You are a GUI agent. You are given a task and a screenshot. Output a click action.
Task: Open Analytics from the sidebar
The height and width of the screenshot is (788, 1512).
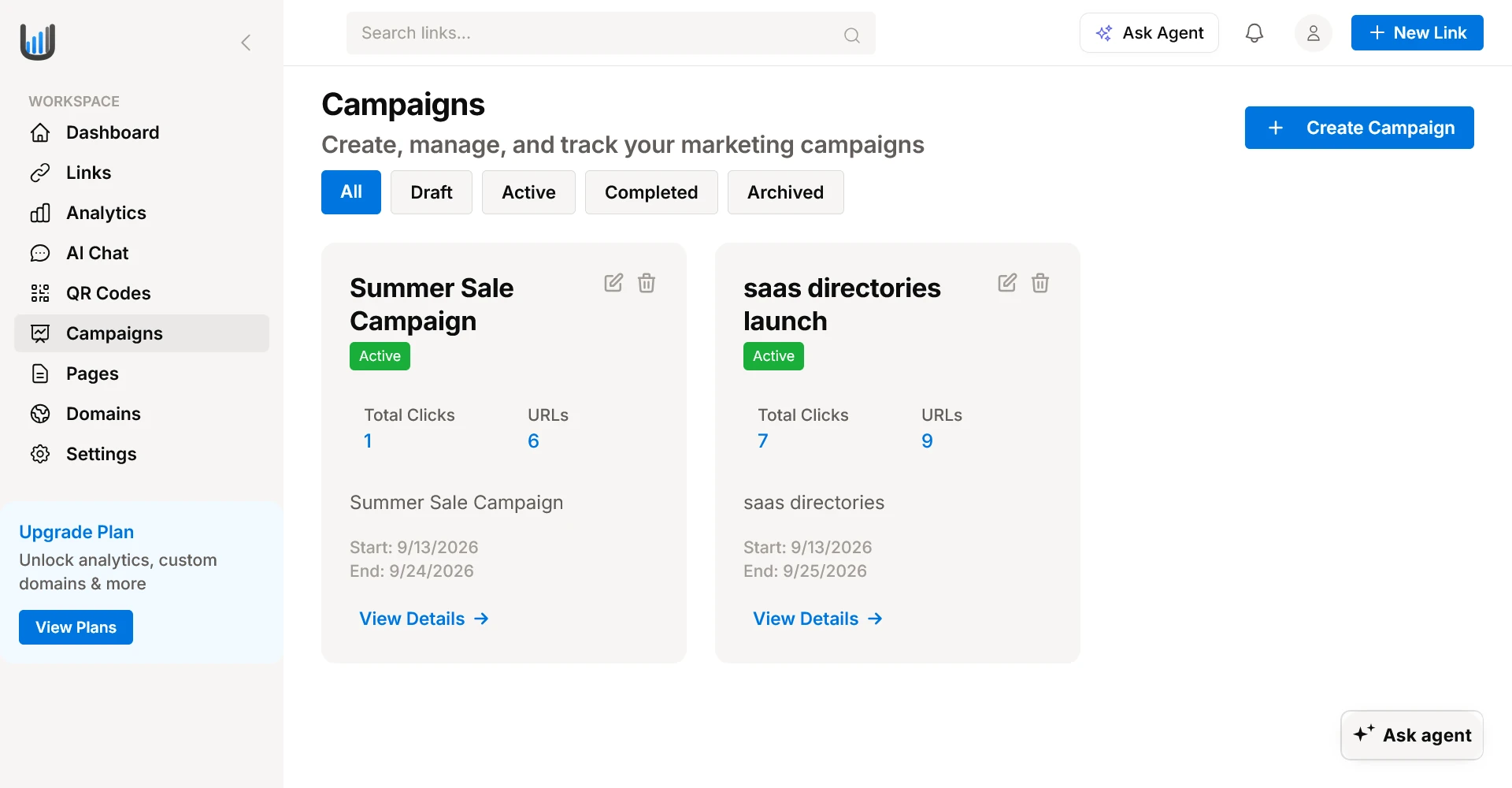point(142,213)
